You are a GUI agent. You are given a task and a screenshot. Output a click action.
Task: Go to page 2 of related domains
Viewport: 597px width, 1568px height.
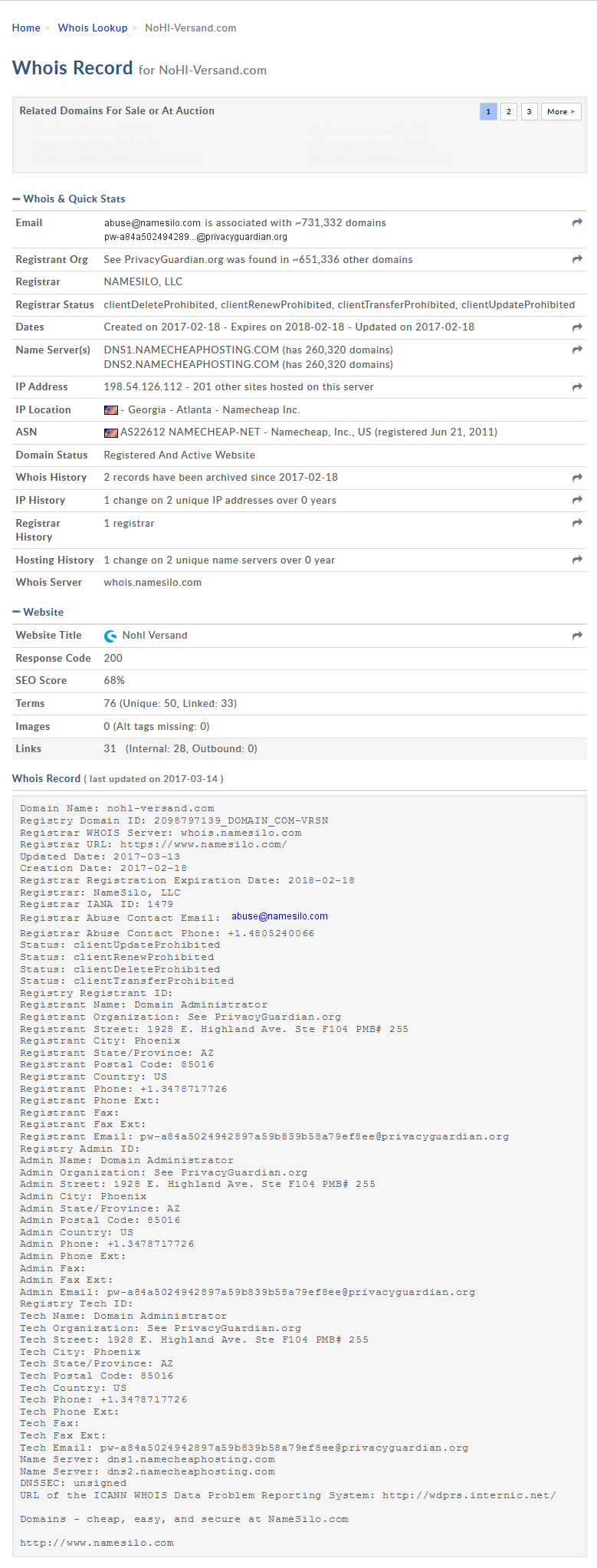[508, 111]
